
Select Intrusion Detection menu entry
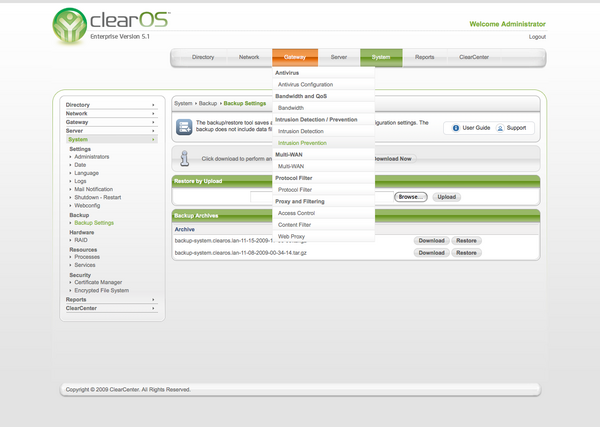[324, 131]
